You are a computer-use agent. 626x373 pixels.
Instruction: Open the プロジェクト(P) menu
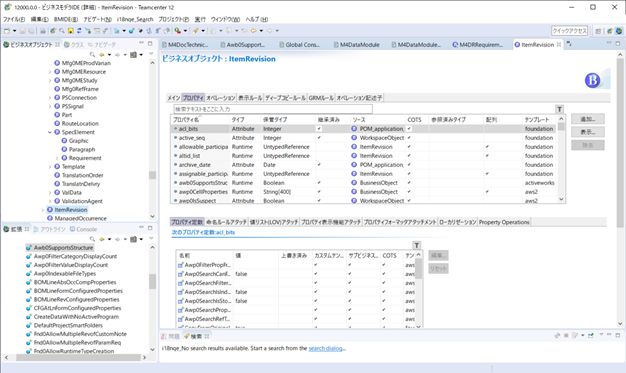(x=174, y=19)
